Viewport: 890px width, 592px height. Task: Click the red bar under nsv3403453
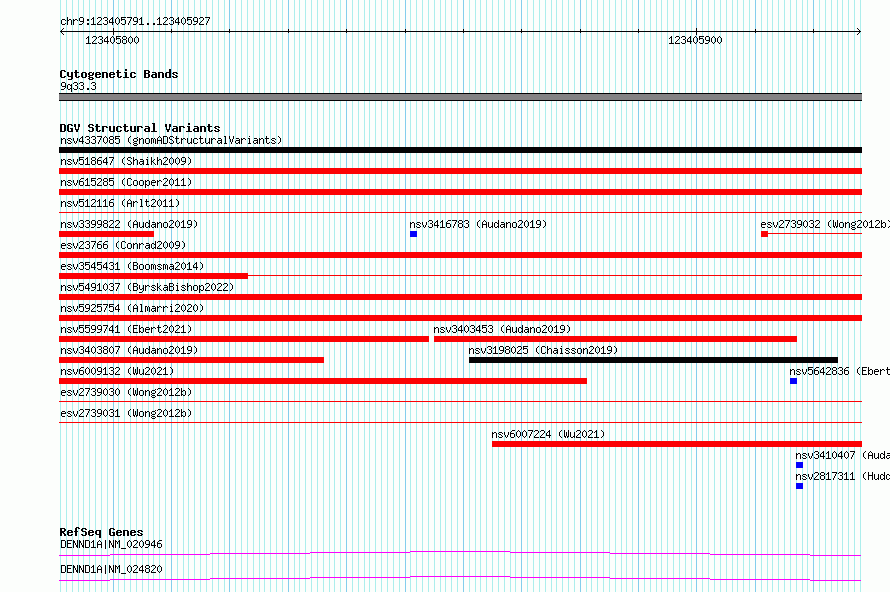(615, 339)
